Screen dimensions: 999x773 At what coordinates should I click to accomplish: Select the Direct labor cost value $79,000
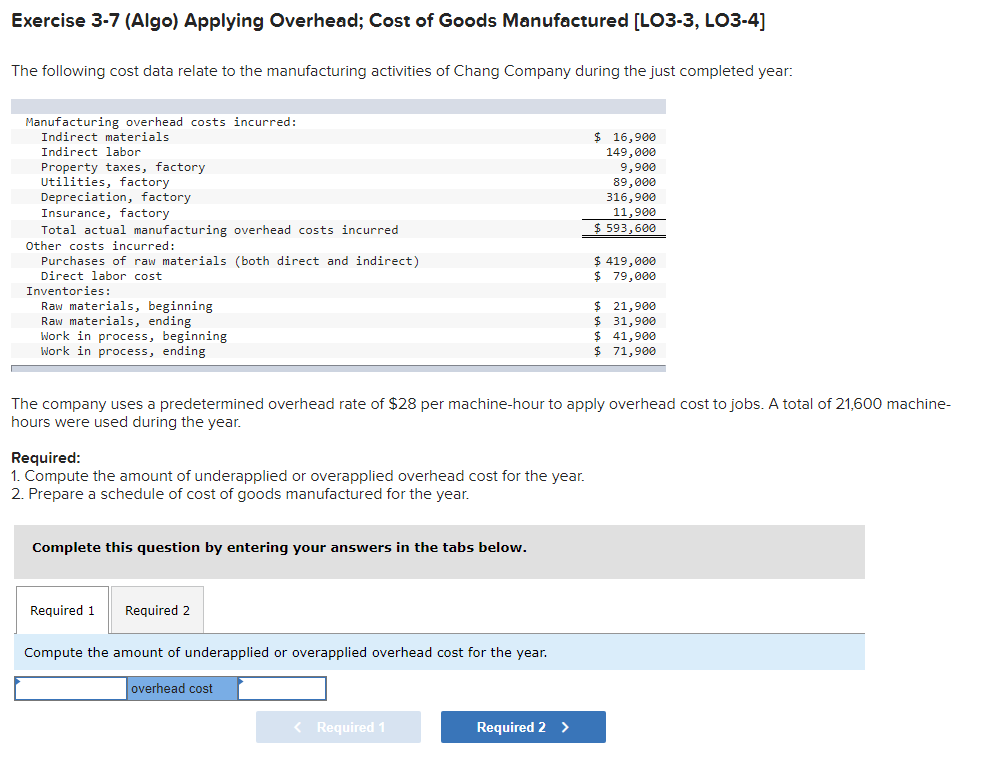(x=625, y=275)
